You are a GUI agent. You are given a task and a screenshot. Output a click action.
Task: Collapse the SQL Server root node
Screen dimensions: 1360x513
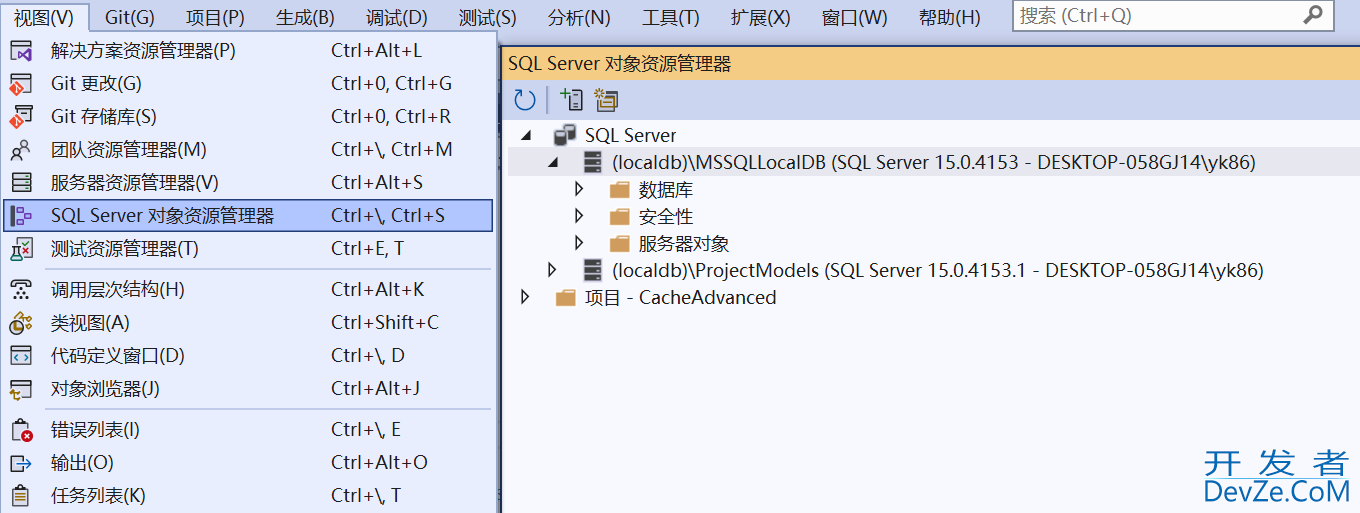tap(526, 136)
